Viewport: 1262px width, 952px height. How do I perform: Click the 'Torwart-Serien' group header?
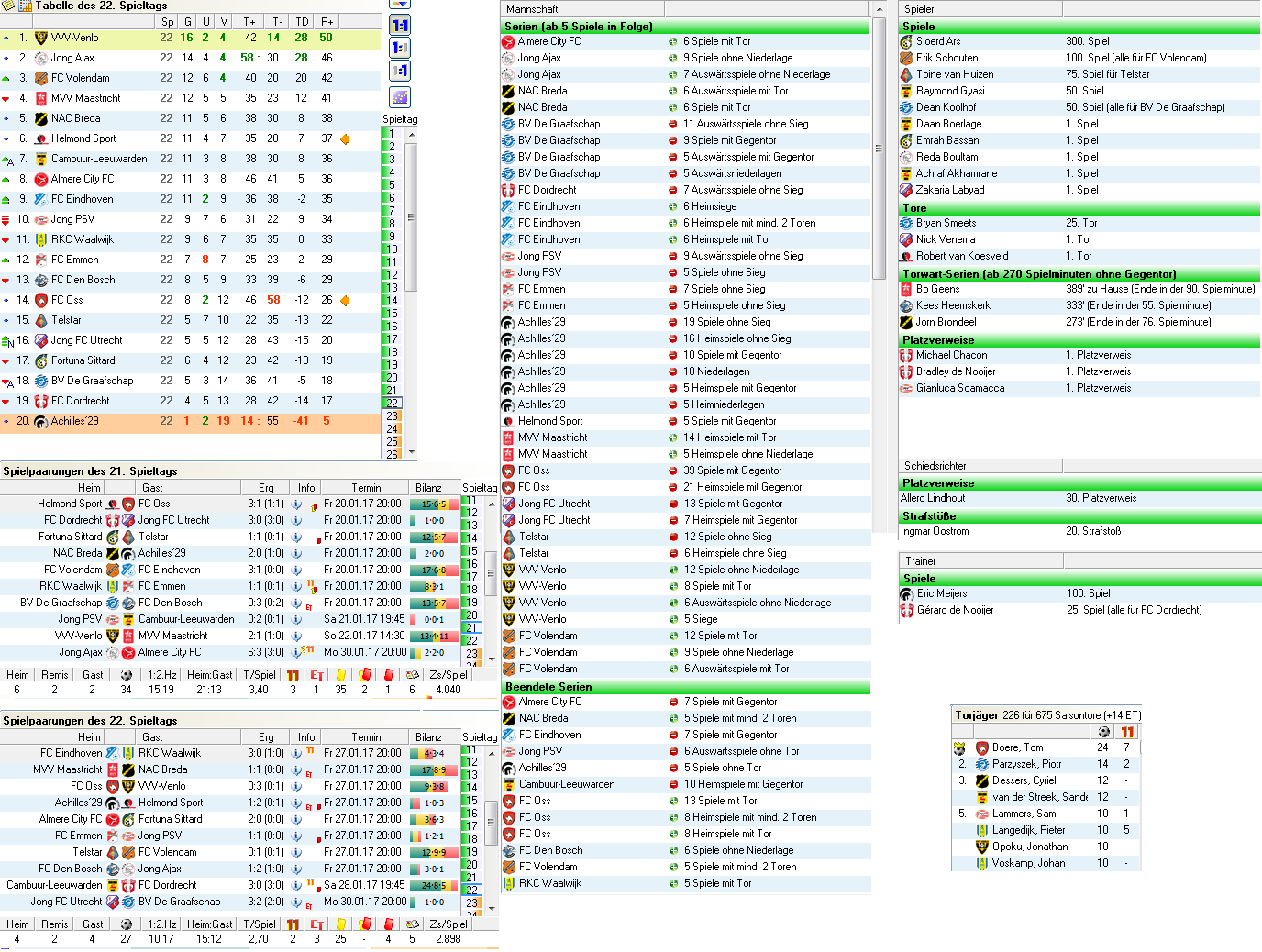(1079, 274)
